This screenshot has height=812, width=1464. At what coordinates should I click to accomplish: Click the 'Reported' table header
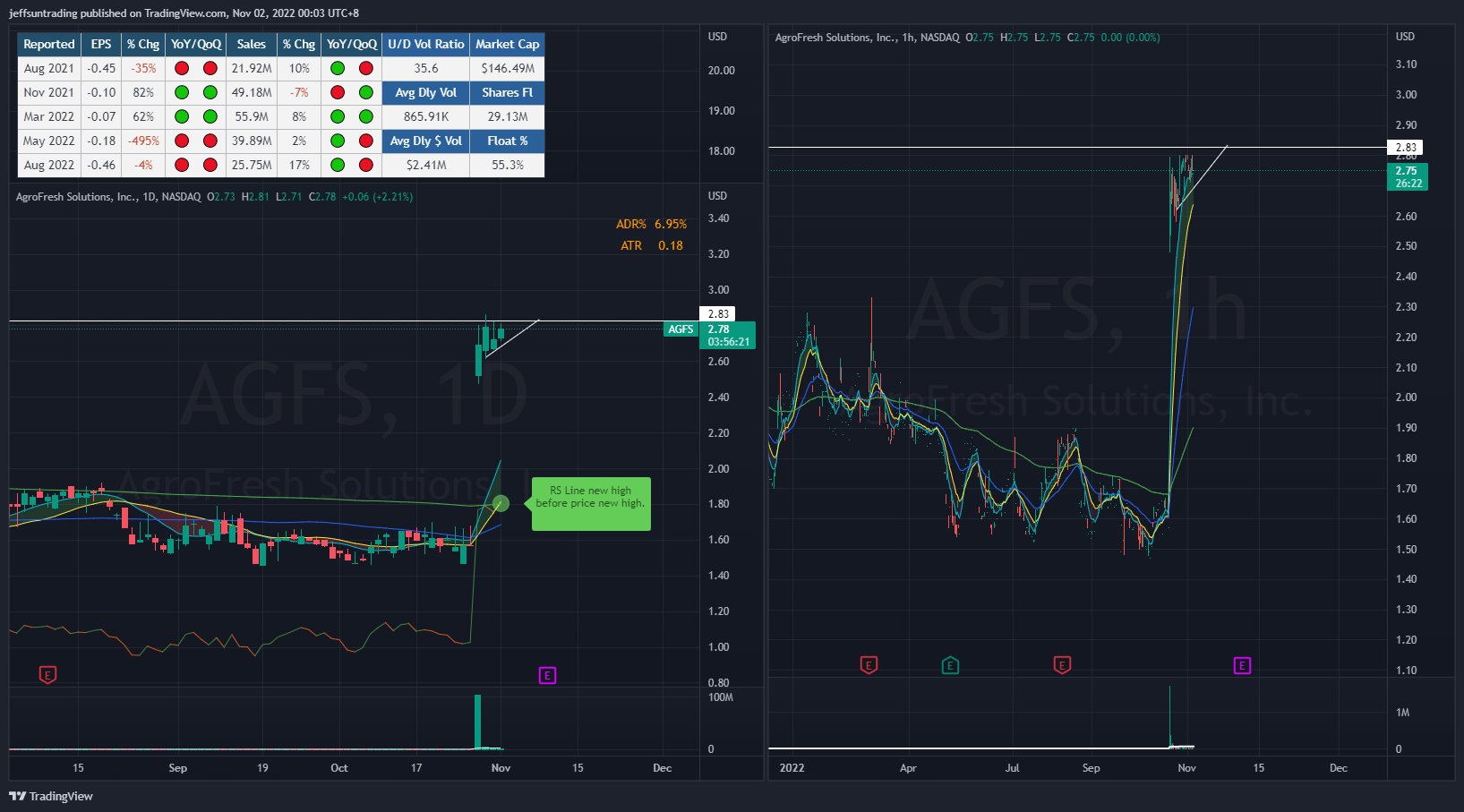click(x=49, y=44)
